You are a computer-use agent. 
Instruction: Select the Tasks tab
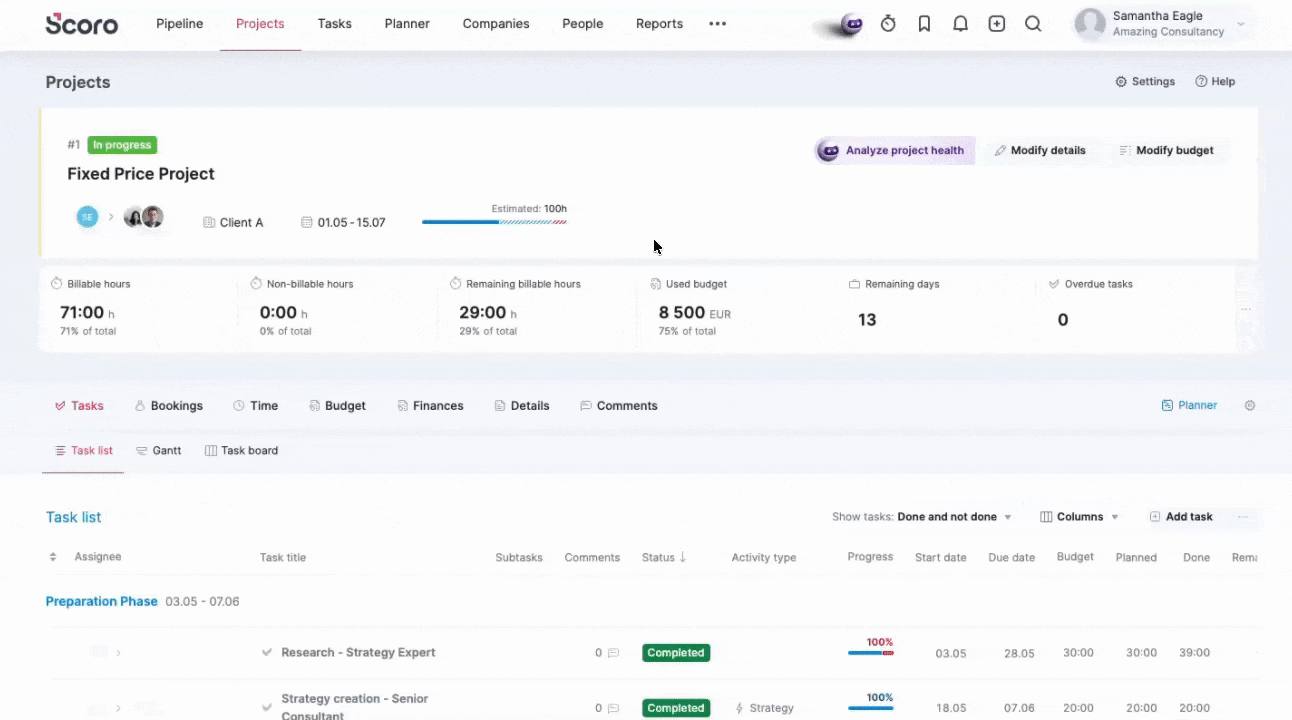[x=79, y=406]
